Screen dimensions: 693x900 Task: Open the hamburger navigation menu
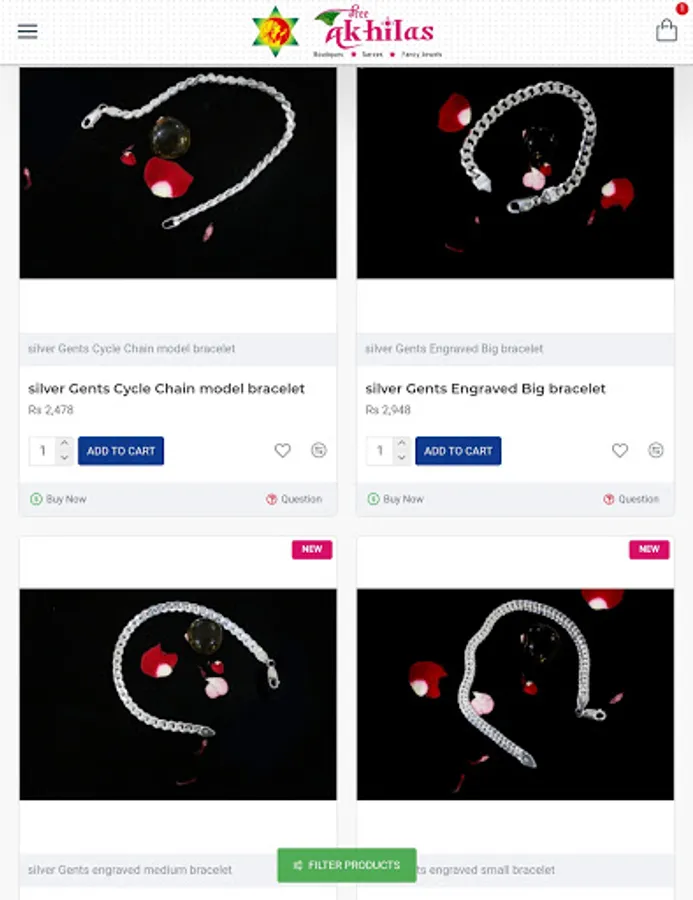click(x=28, y=31)
